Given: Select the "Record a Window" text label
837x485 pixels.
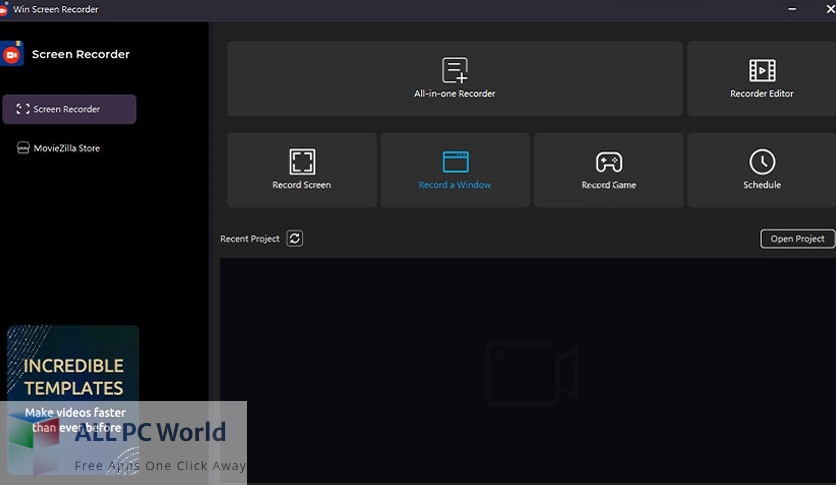Looking at the screenshot, I should 455,185.
